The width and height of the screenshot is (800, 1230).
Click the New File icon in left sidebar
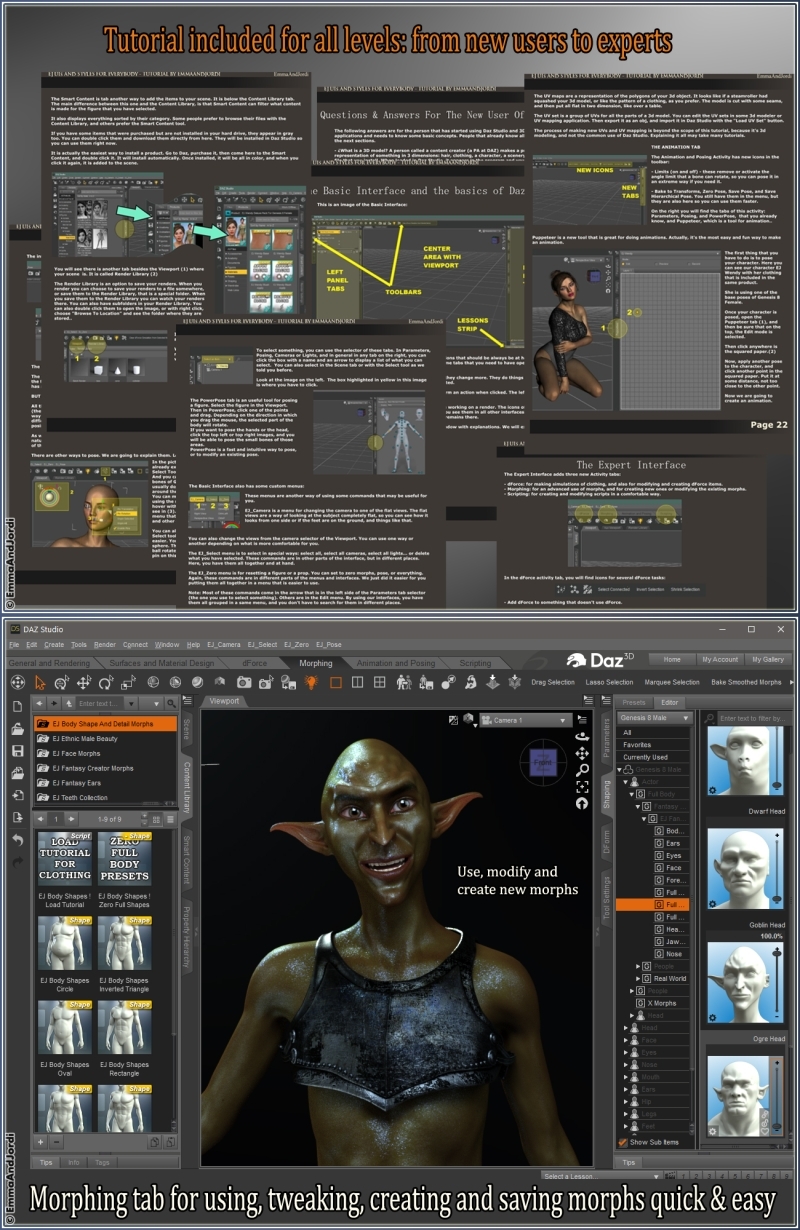18,706
